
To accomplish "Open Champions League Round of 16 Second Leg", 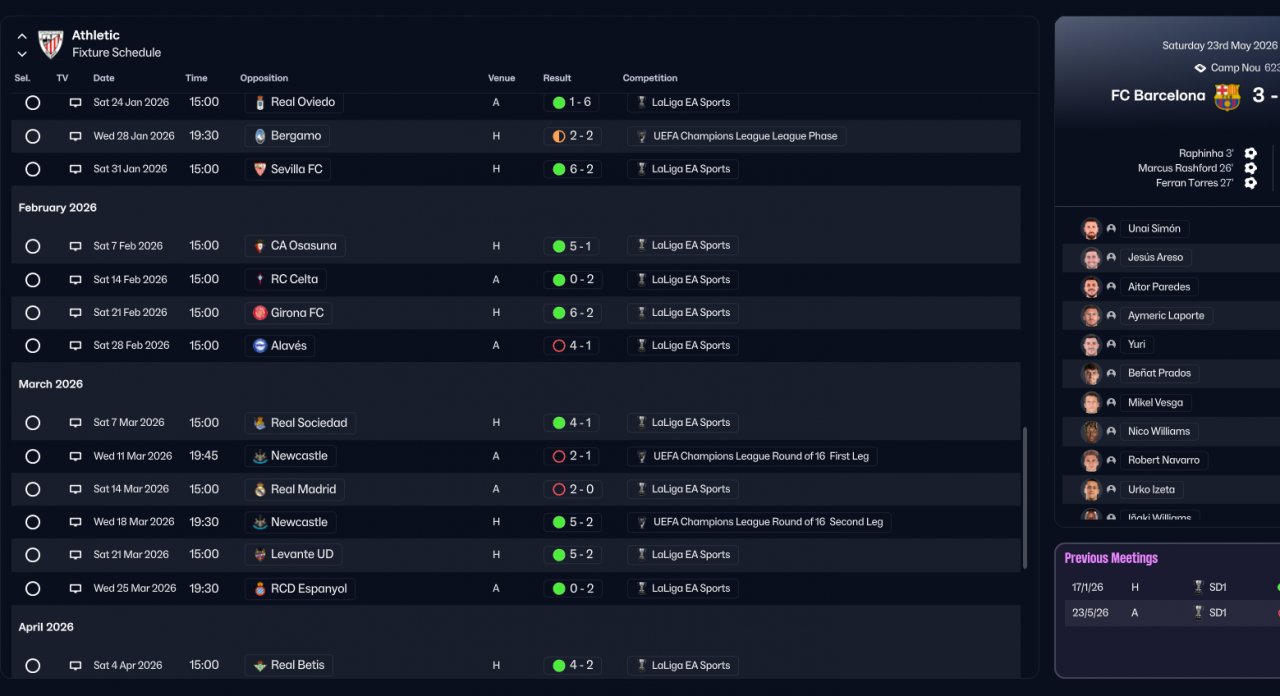I will click(x=759, y=522).
